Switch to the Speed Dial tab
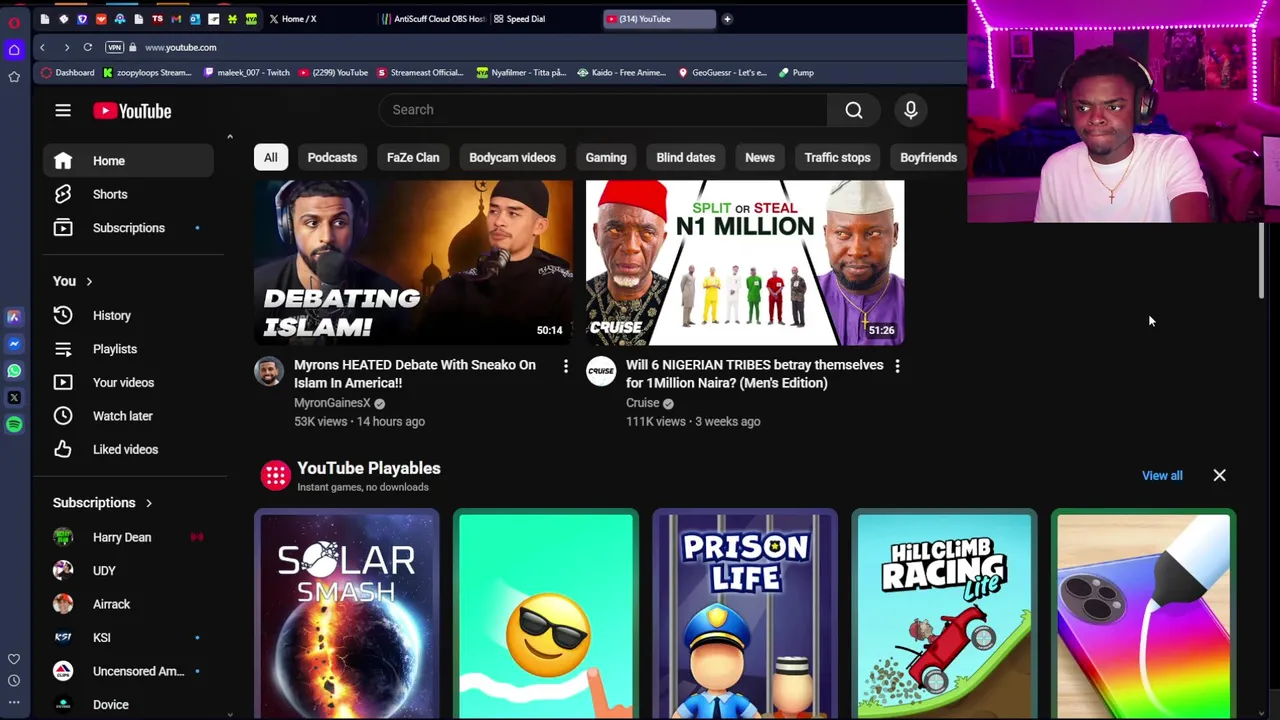This screenshot has width=1280, height=720. point(545,19)
